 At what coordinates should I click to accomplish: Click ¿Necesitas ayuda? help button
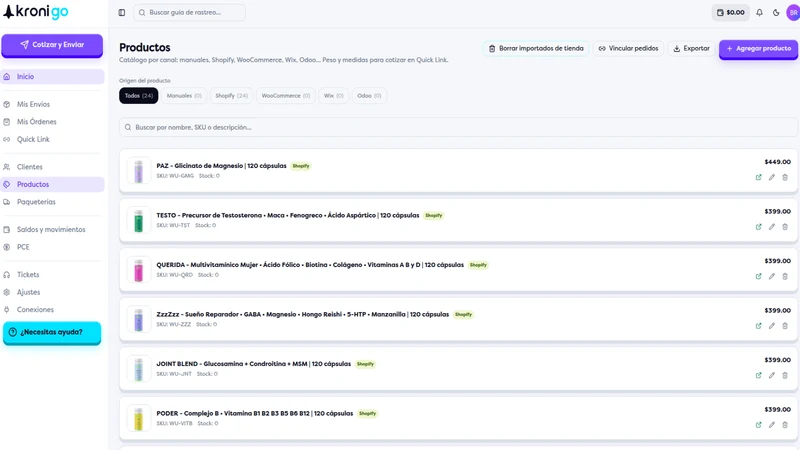[52, 332]
